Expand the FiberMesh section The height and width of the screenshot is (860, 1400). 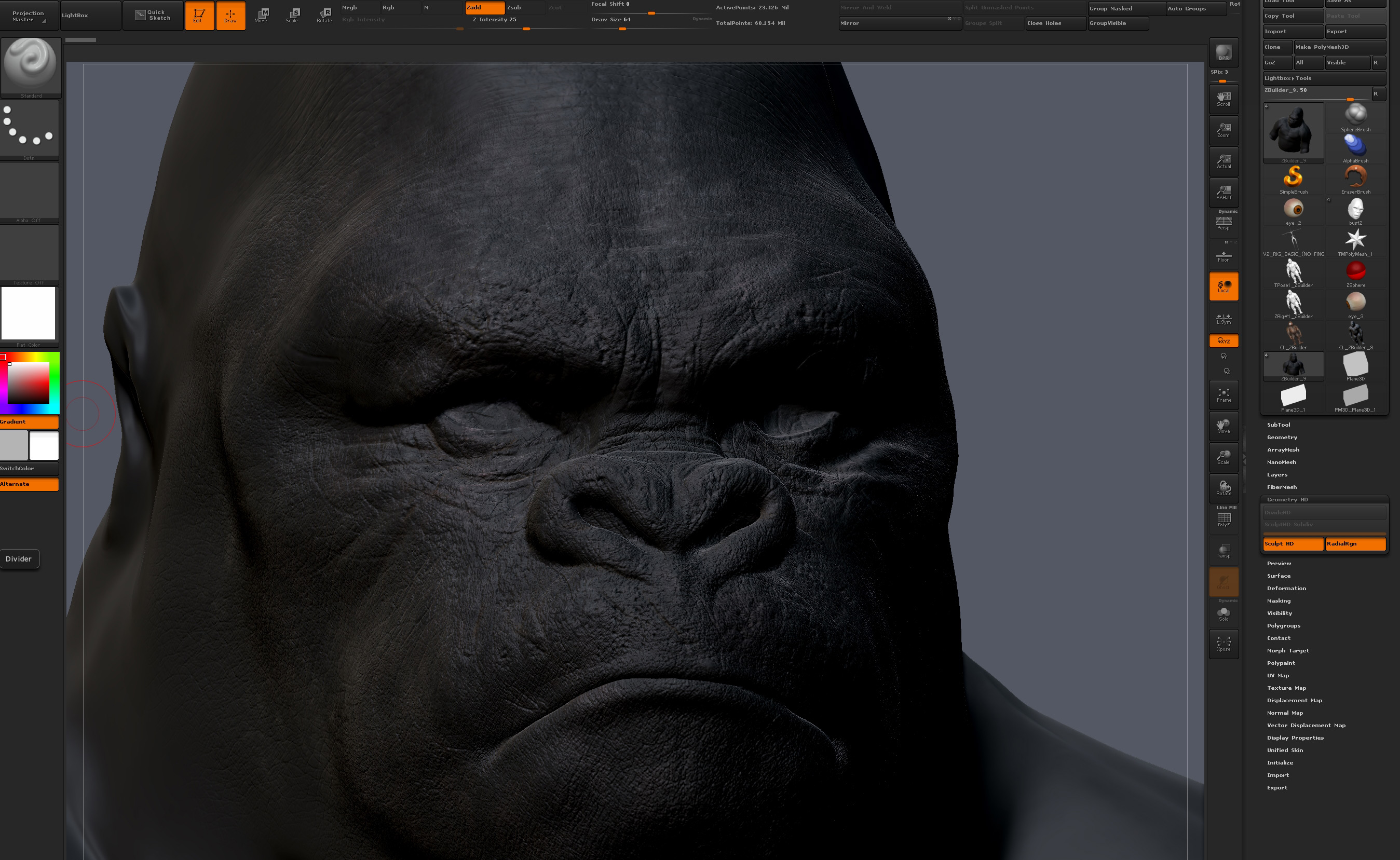pyautogui.click(x=1282, y=487)
